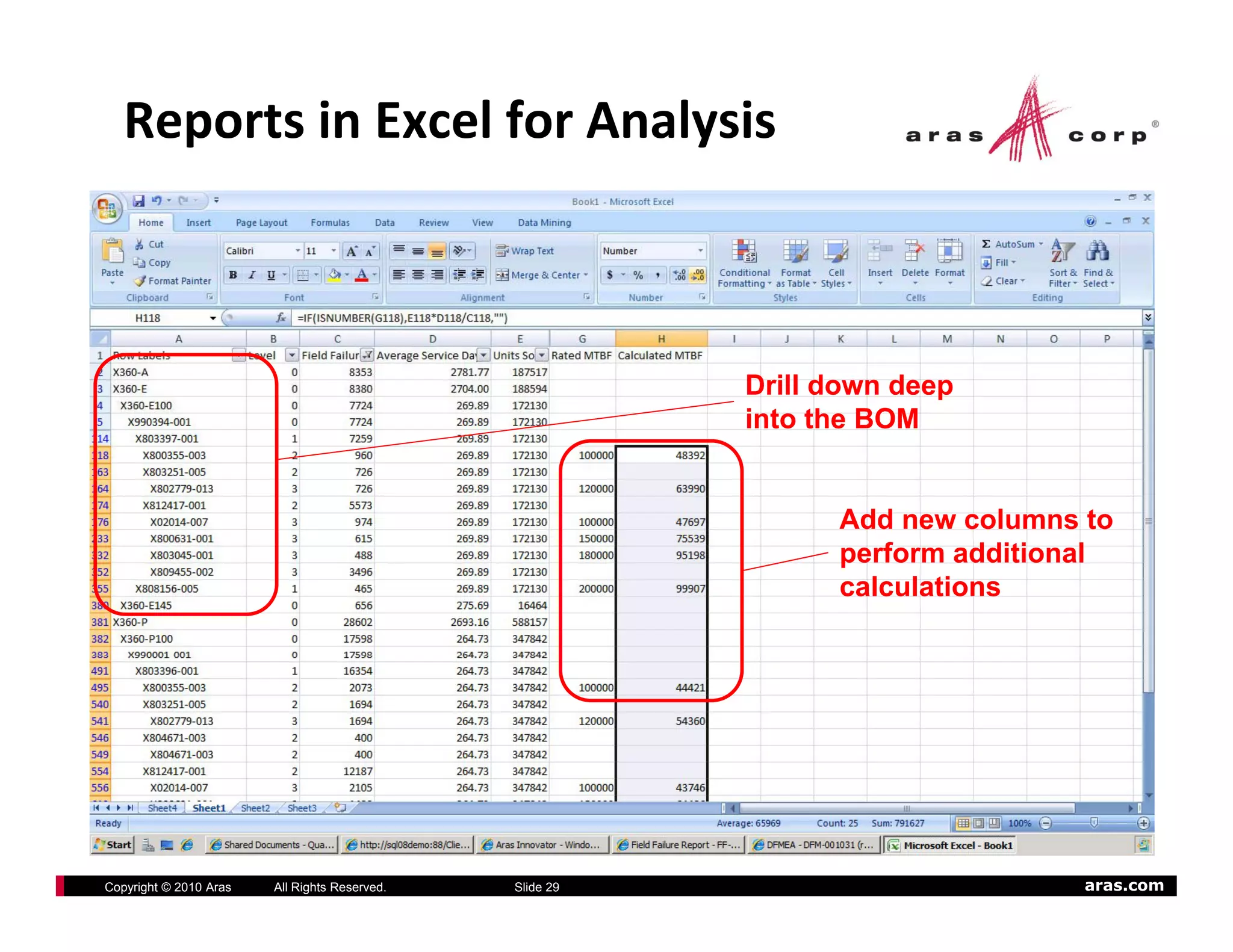Toggle Wrap Text on cell
Image resolution: width=1233 pixels, height=952 pixels.
click(525, 251)
